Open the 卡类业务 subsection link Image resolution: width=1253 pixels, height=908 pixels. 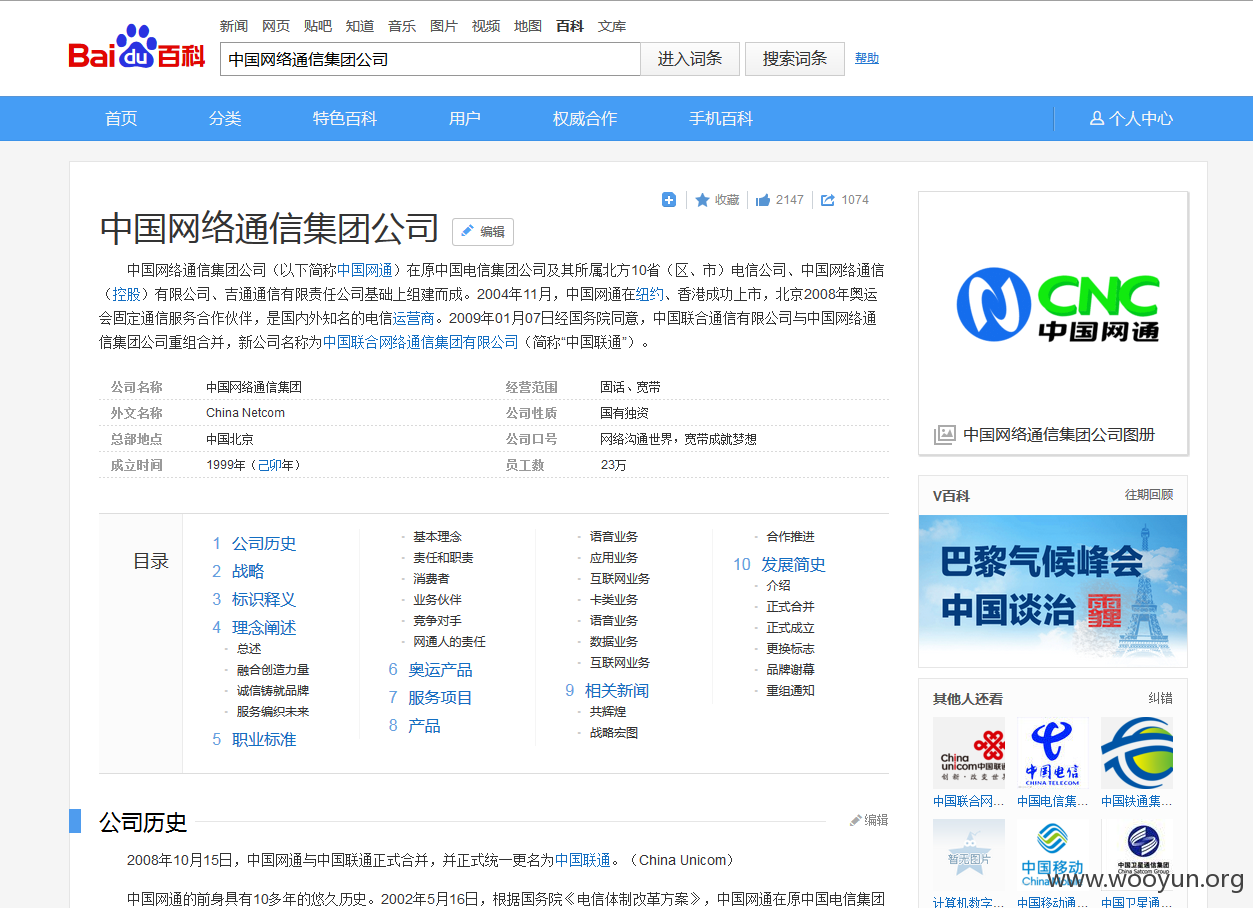pyautogui.click(x=614, y=599)
